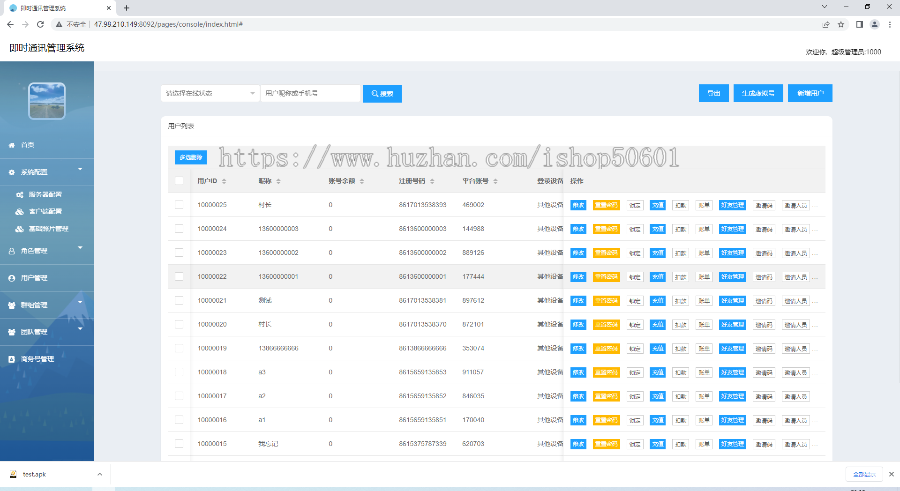The height and width of the screenshot is (491, 900).
Task: Expand the 群组管理 menu arrow
Action: point(80,302)
